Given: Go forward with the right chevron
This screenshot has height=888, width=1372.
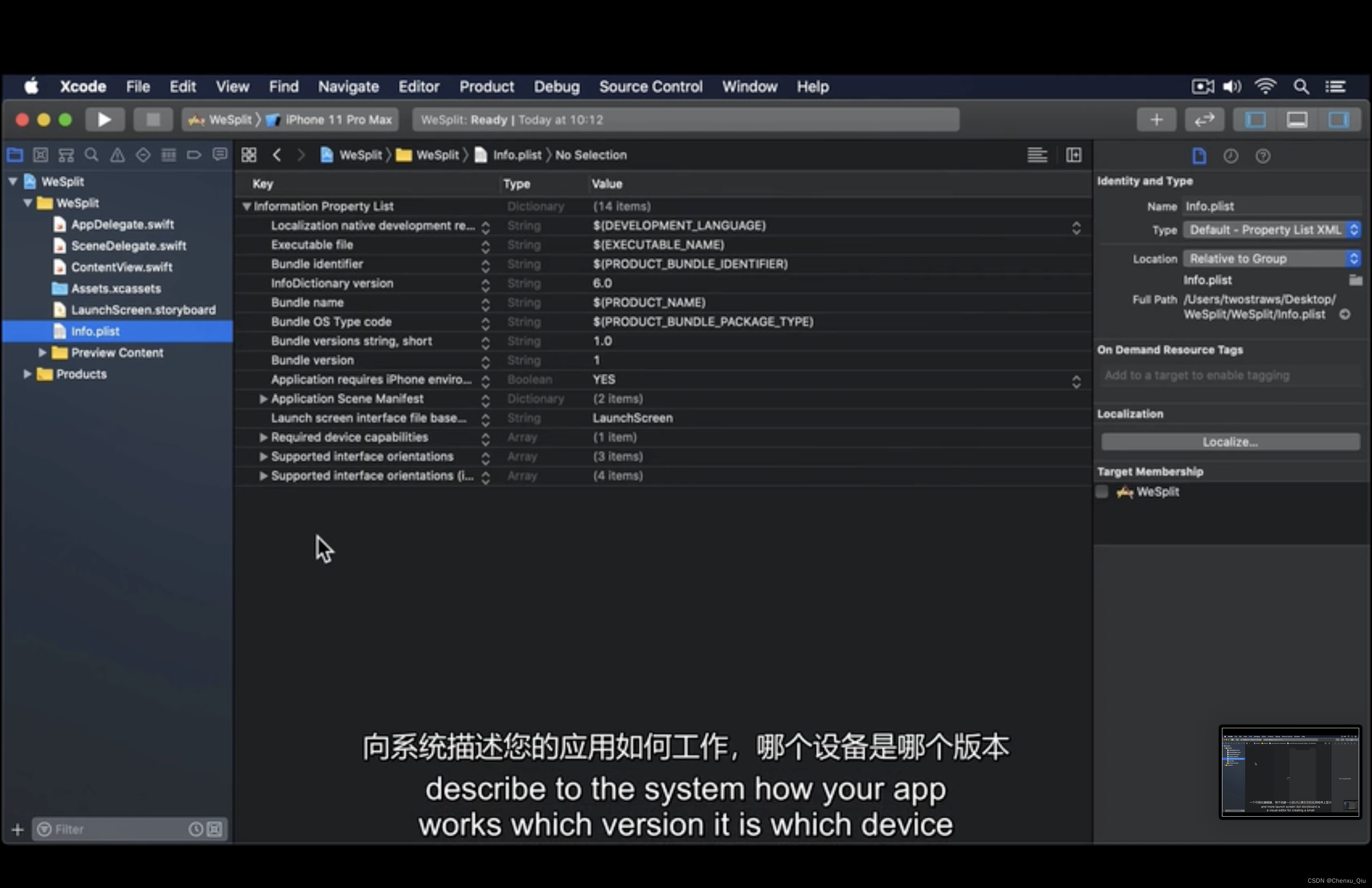Looking at the screenshot, I should pyautogui.click(x=301, y=155).
